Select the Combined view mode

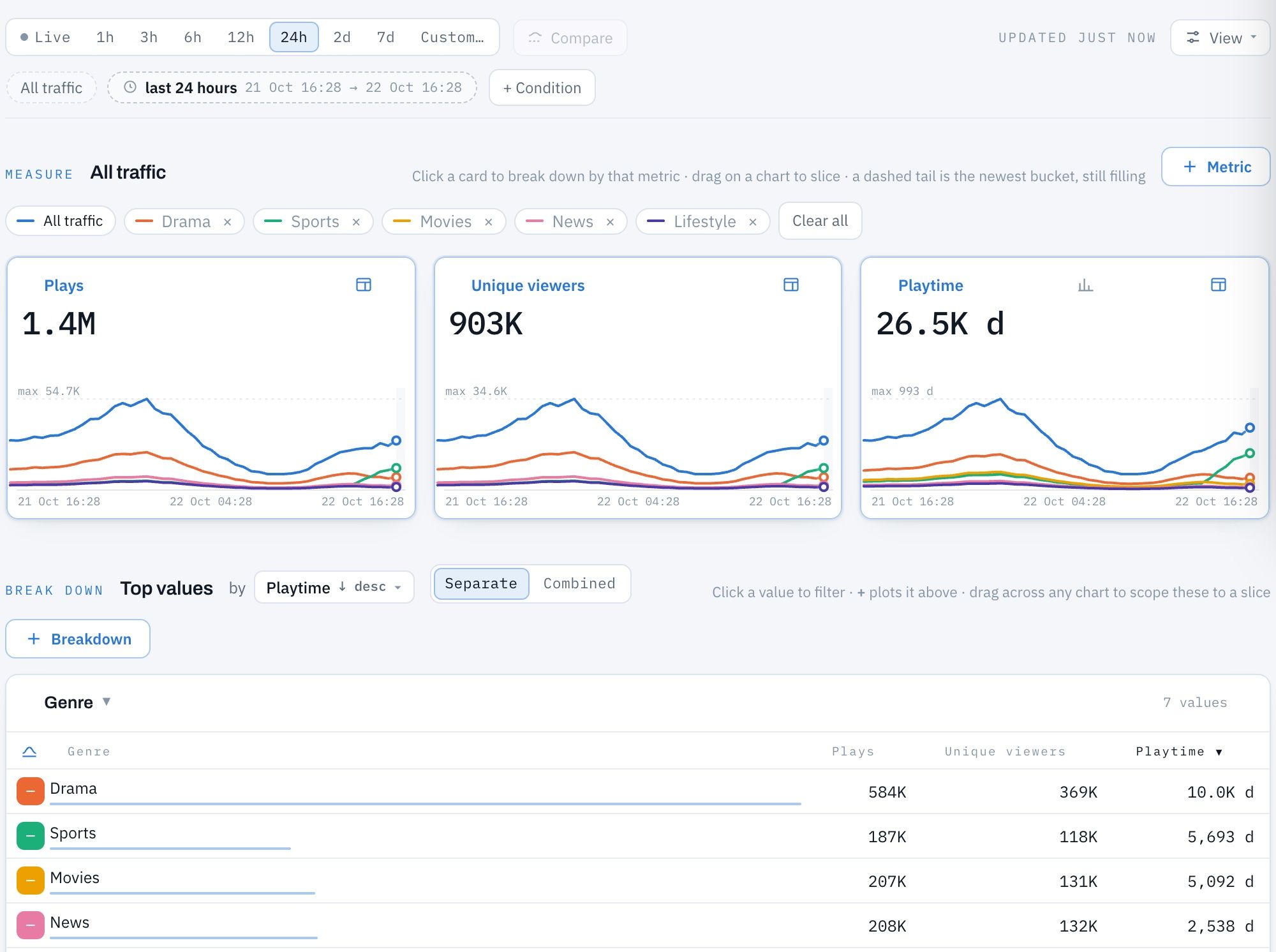579,584
